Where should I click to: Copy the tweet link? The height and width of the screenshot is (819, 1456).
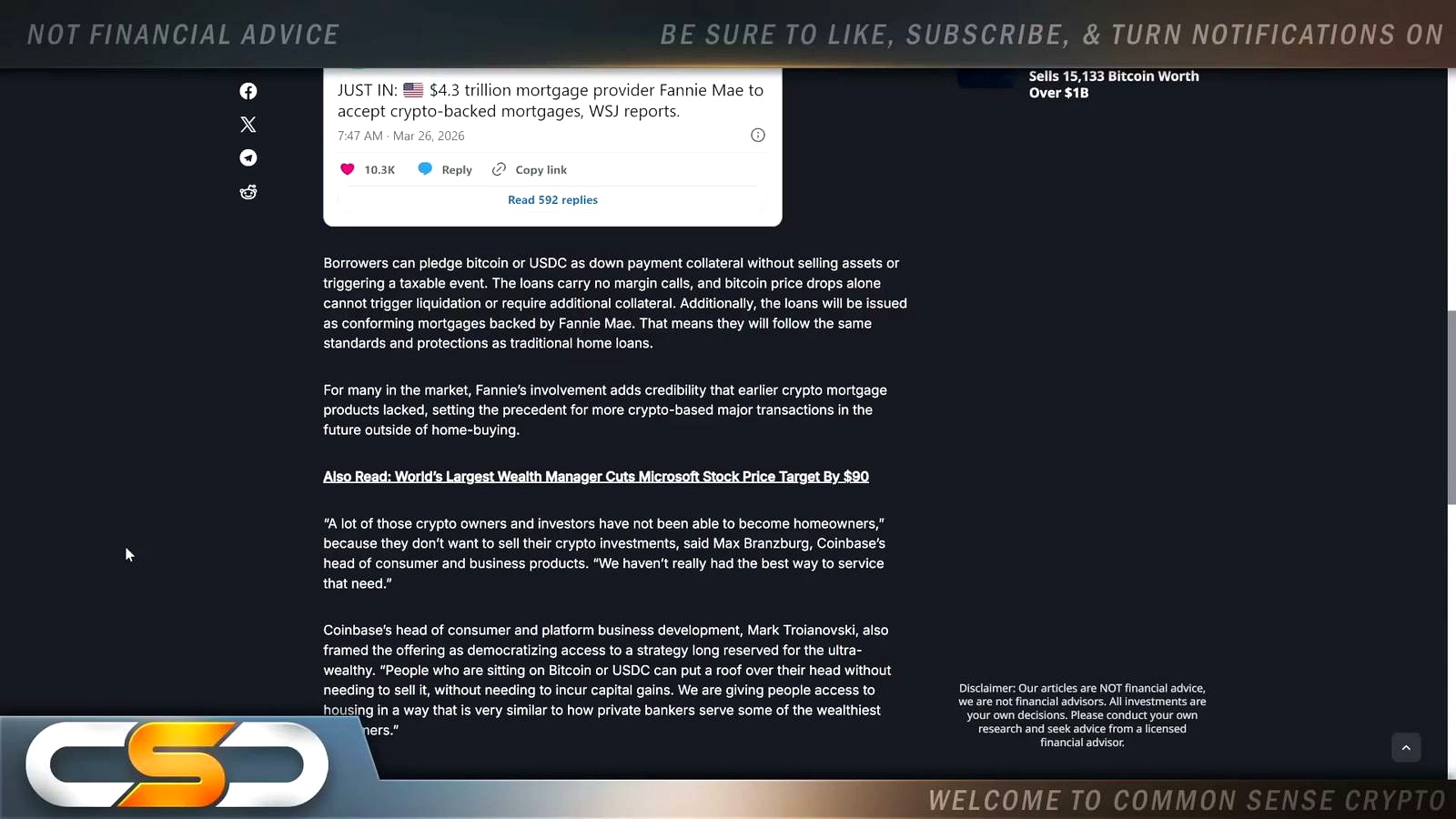tap(530, 169)
